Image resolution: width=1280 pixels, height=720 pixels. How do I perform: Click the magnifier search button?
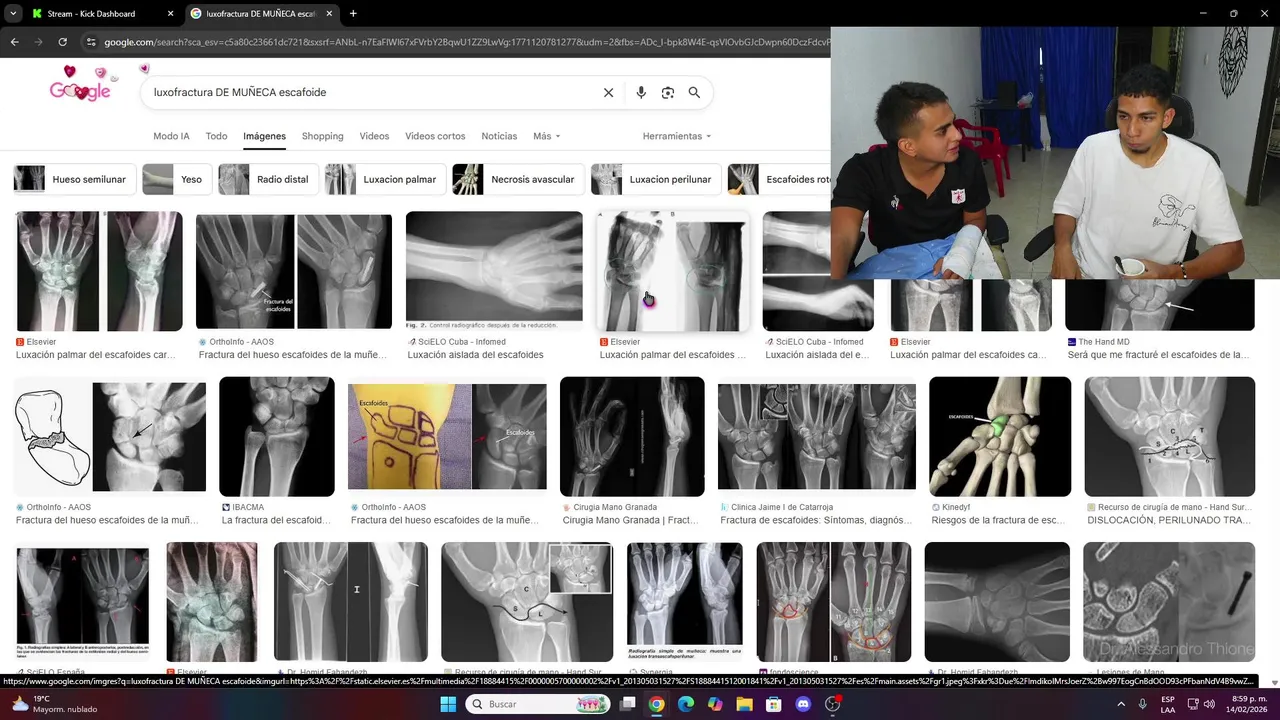(694, 92)
